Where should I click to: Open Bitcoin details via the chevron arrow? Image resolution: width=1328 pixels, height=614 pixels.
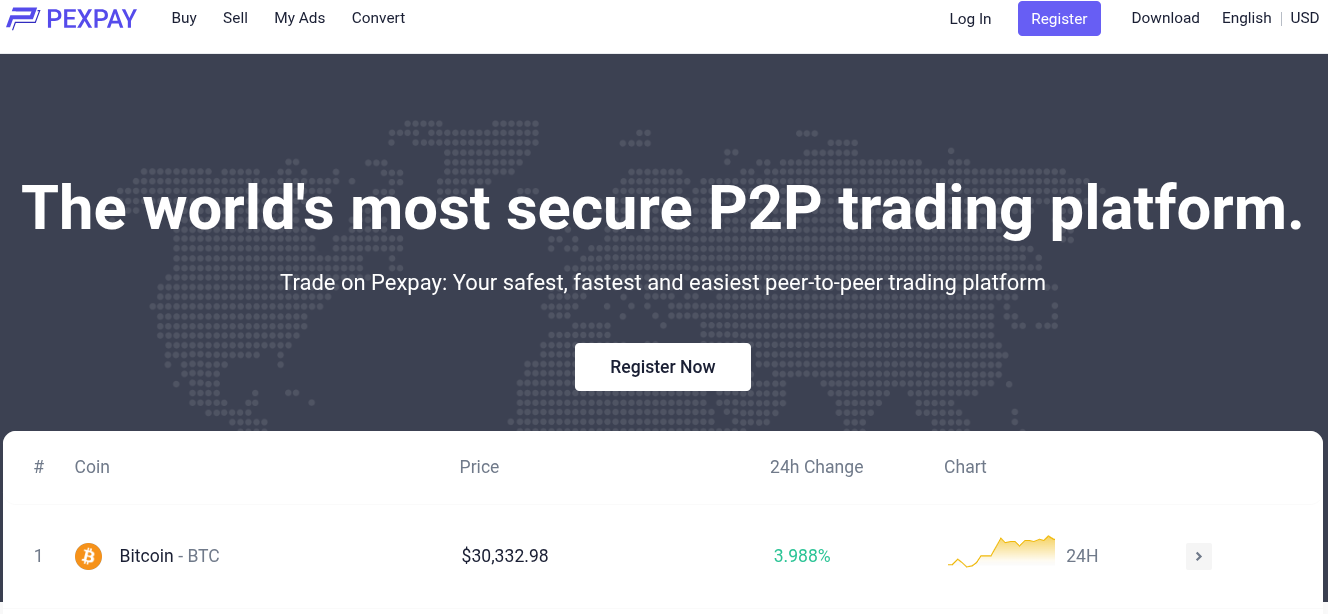tap(1198, 556)
